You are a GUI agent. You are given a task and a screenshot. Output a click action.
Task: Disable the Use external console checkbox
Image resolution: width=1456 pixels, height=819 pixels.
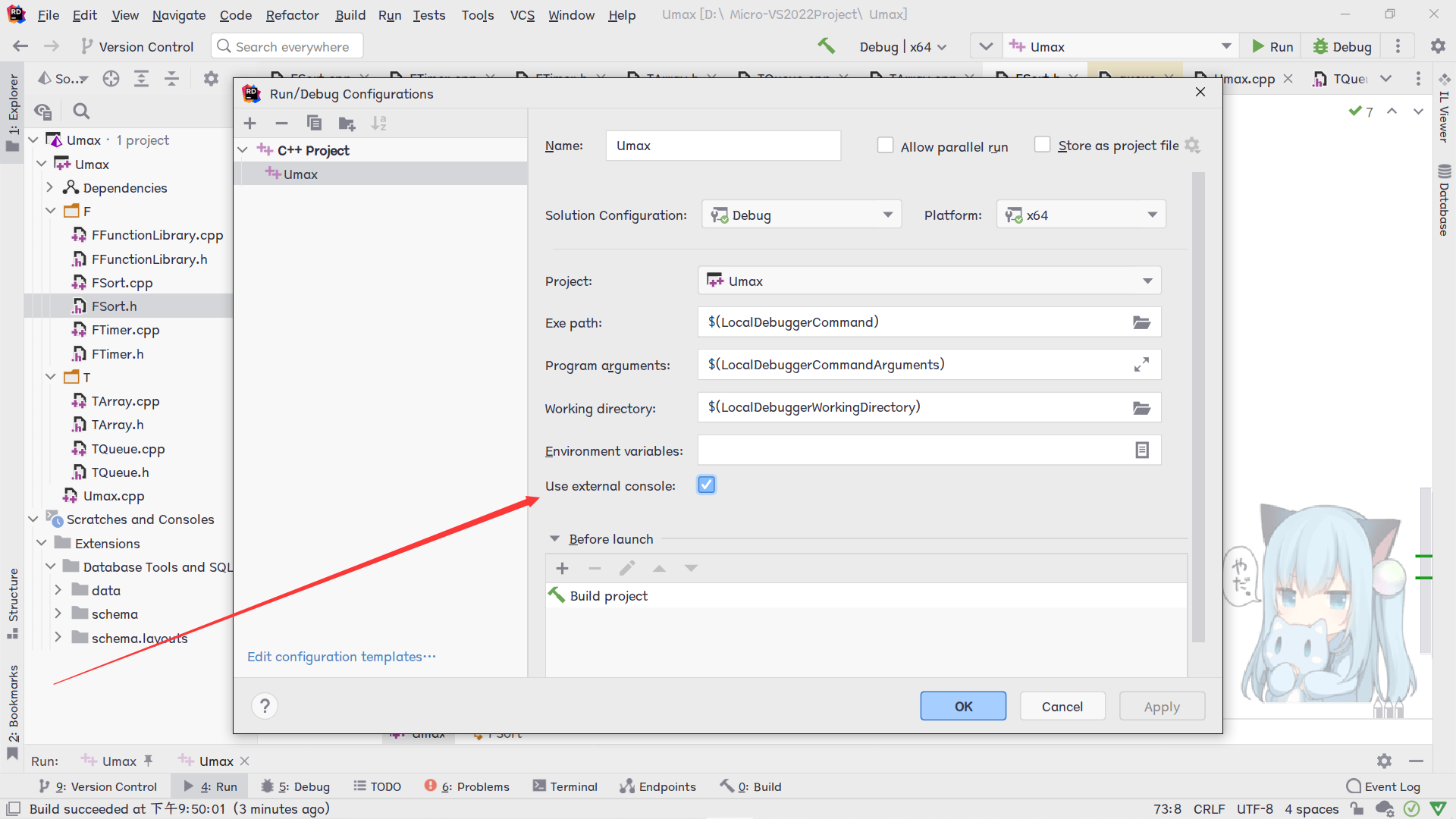coord(706,485)
